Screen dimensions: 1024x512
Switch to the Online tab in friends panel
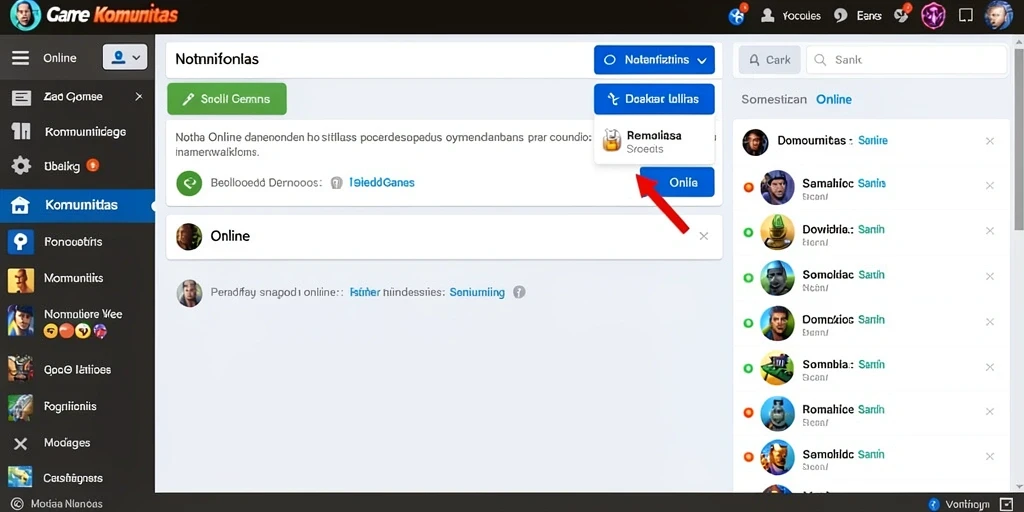click(834, 99)
